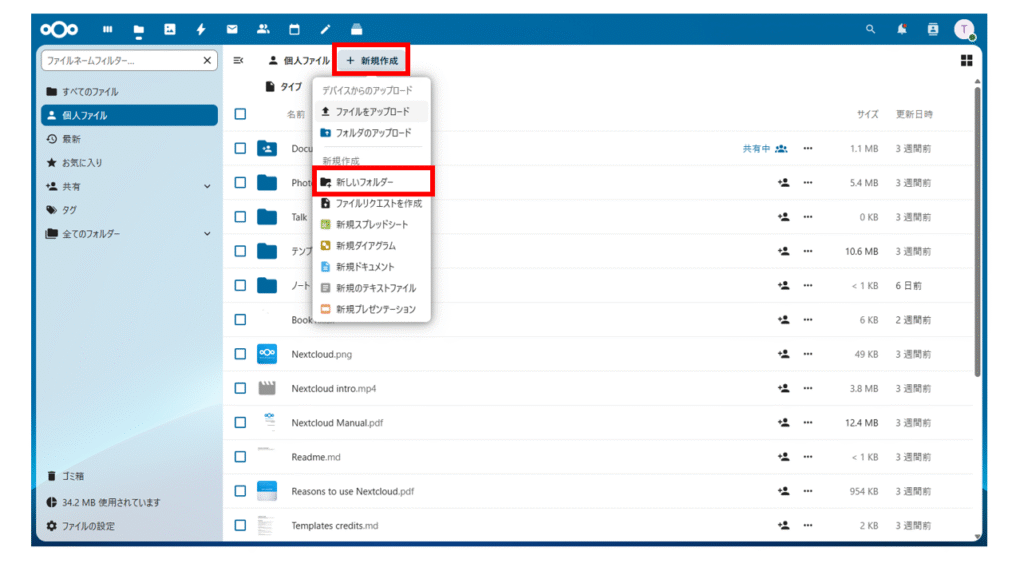The image size is (1024, 567).
Task: Open the Activity lightning bolt icon
Action: [x=201, y=30]
